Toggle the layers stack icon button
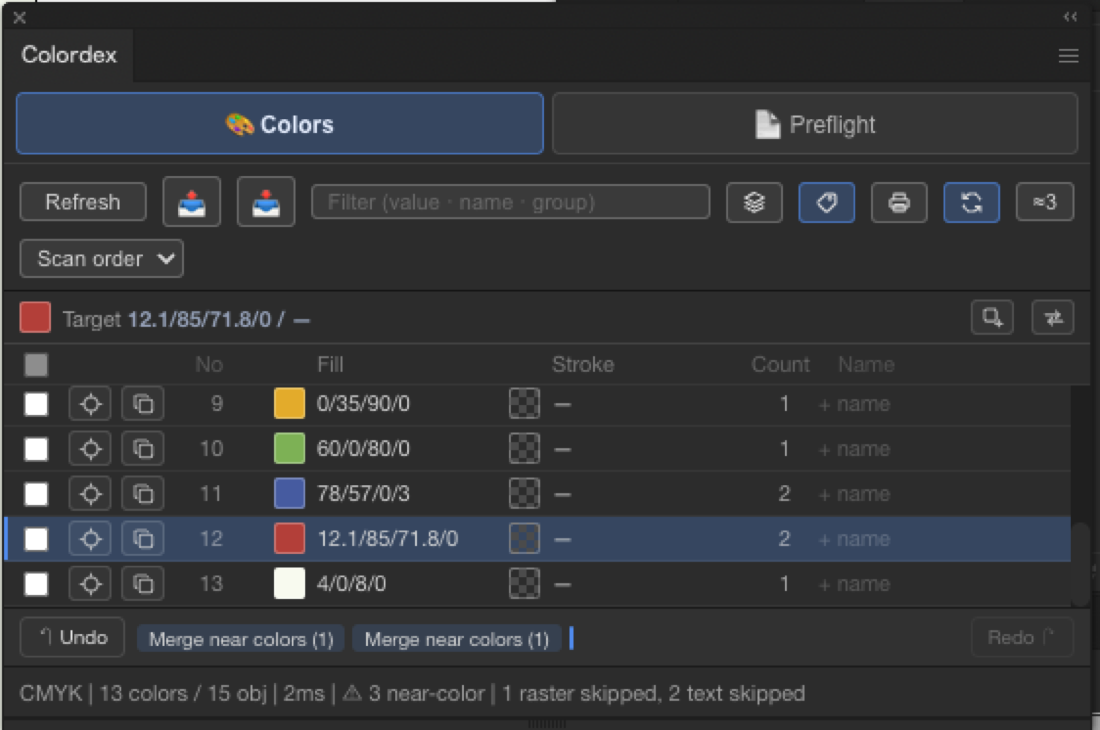 pos(754,202)
